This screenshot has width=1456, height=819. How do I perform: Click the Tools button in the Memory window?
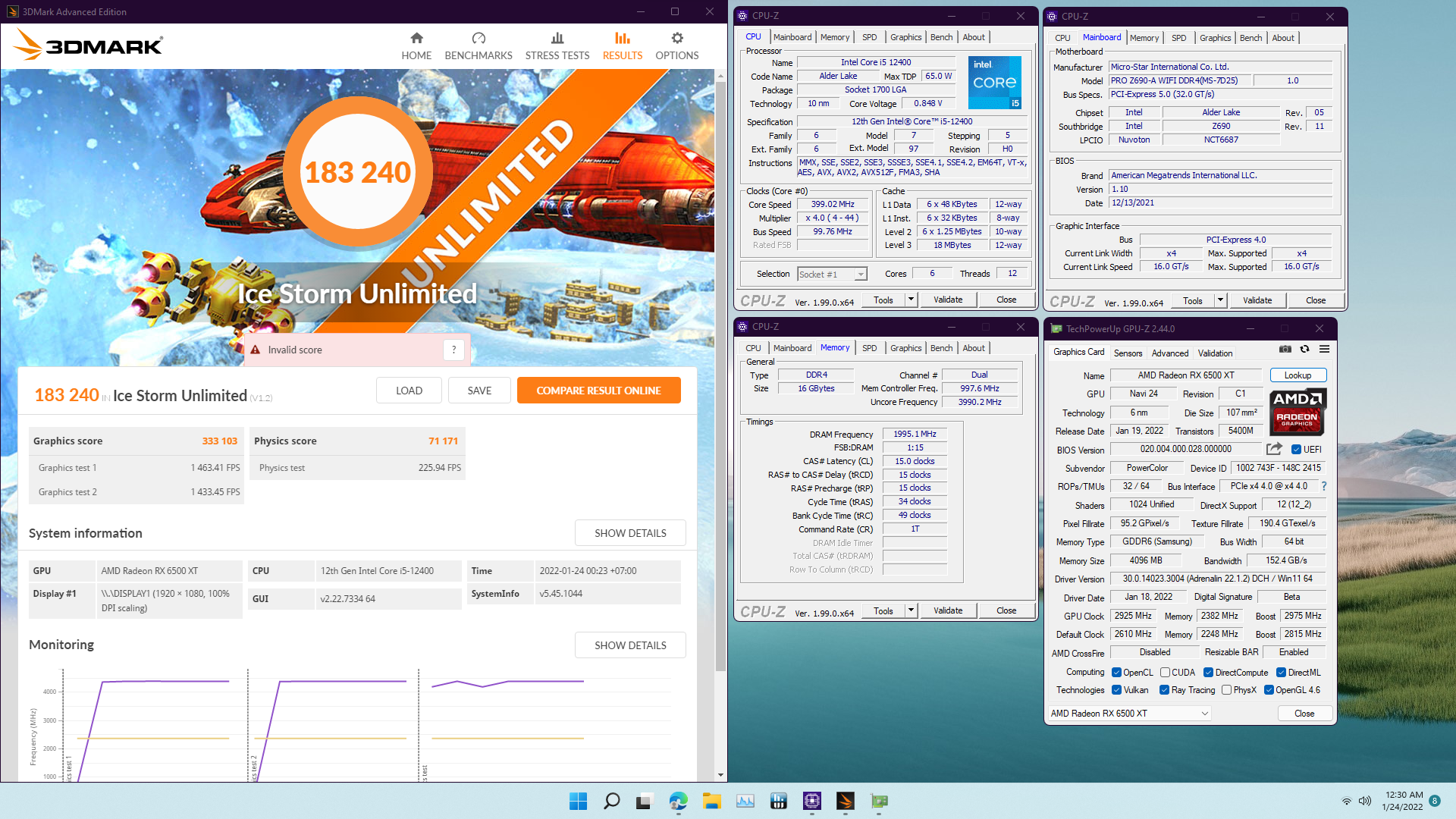(x=883, y=610)
